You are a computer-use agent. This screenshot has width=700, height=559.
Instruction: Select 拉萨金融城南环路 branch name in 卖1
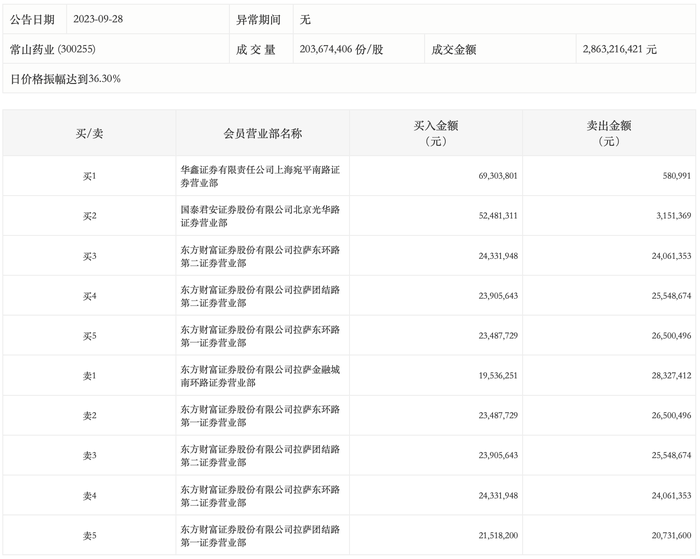pyautogui.click(x=260, y=376)
